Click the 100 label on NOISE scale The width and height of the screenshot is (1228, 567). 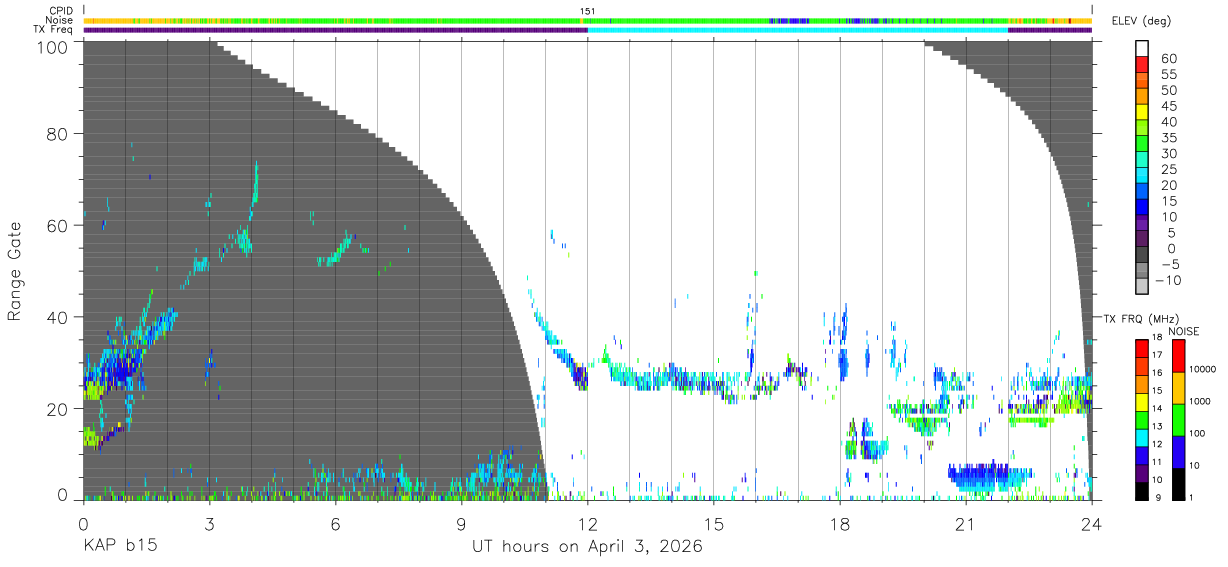[x=1198, y=433]
